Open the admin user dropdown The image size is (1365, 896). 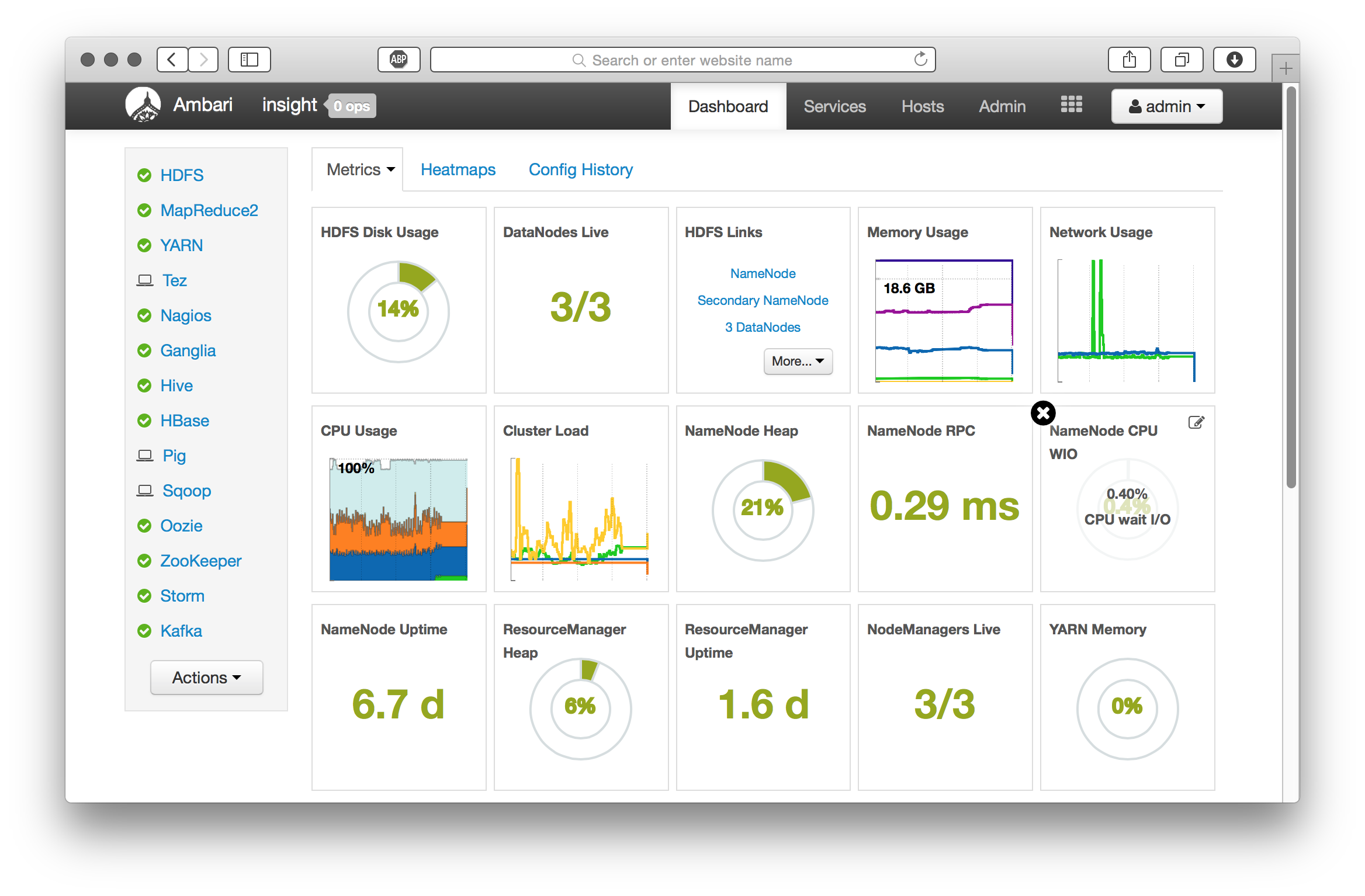(x=1166, y=106)
